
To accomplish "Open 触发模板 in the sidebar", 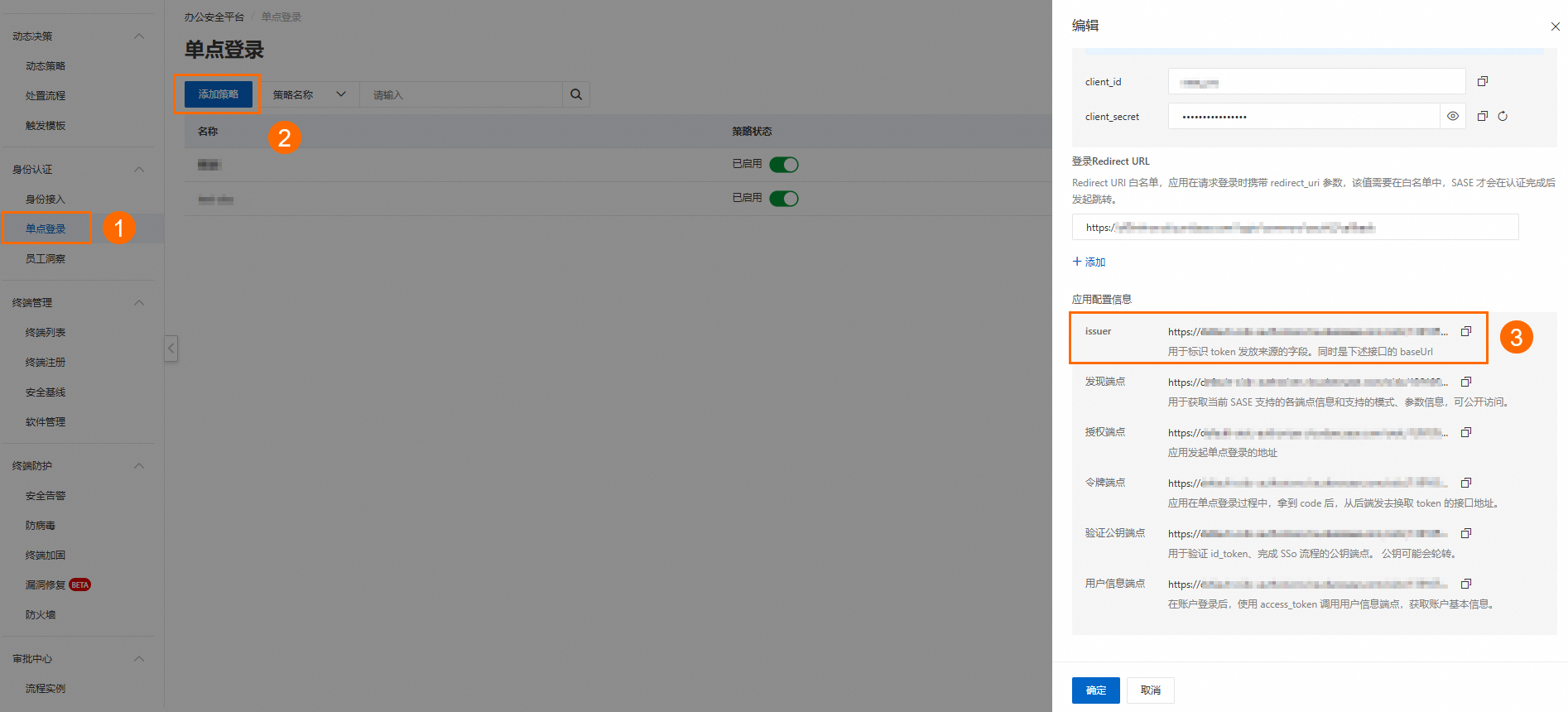I will 46,126.
